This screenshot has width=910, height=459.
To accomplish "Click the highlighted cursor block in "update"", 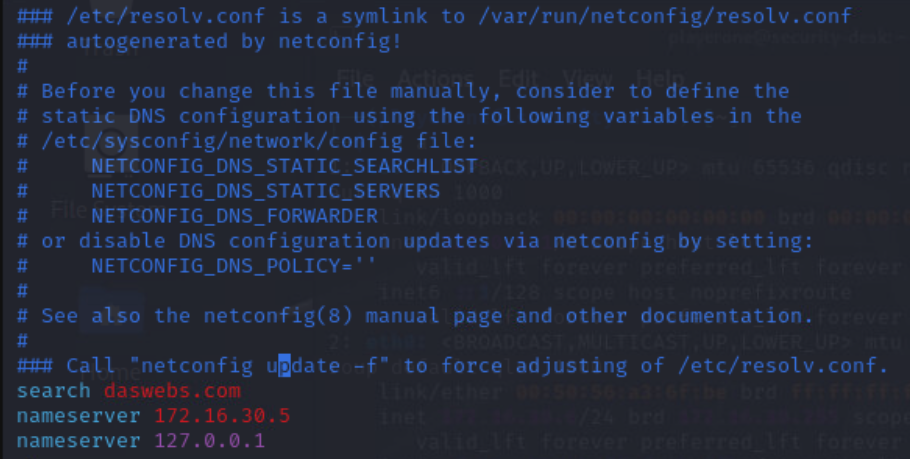I will tap(284, 366).
